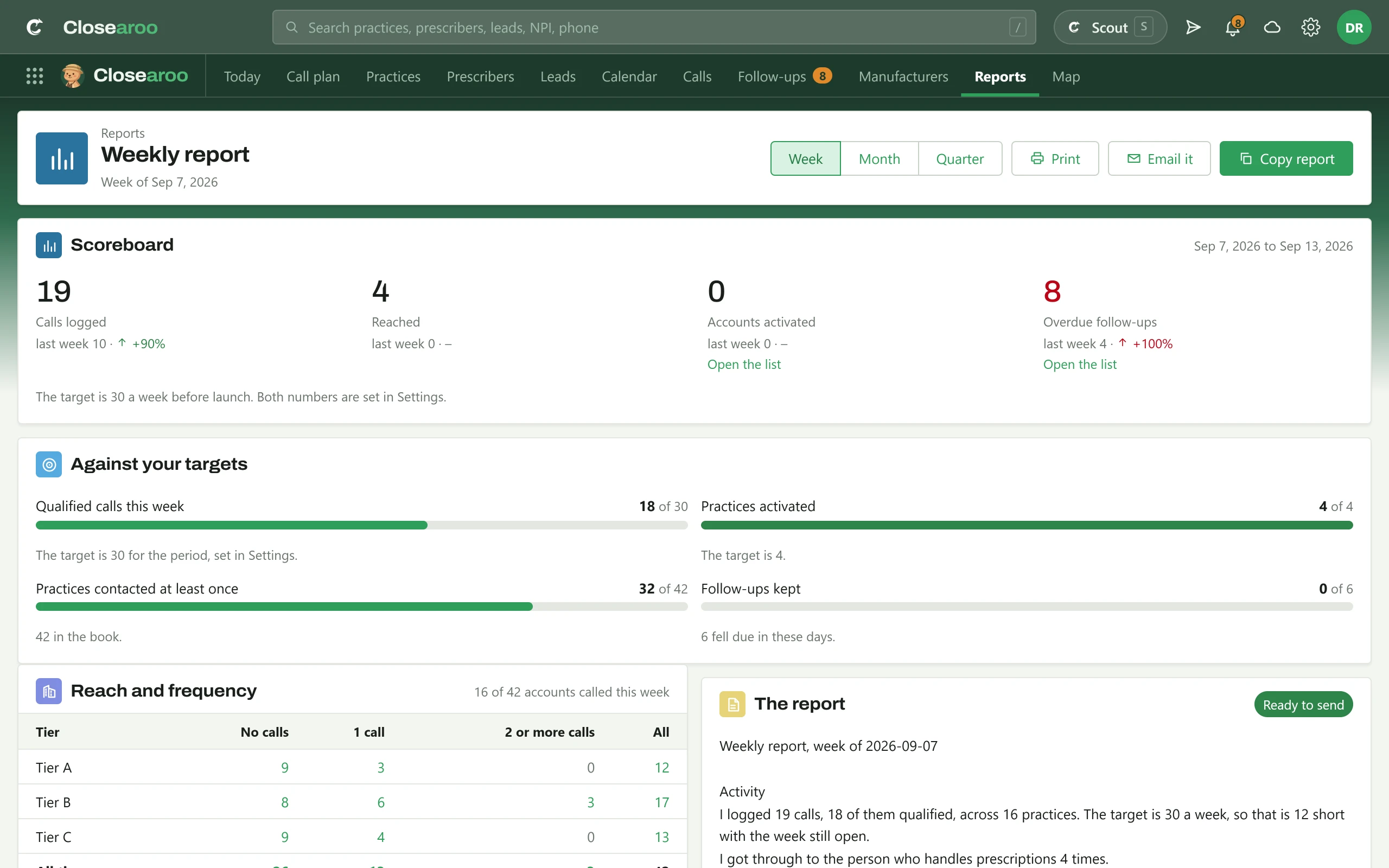This screenshot has height=868, width=1389.
Task: Go to the Today tab
Action: [x=241, y=76]
